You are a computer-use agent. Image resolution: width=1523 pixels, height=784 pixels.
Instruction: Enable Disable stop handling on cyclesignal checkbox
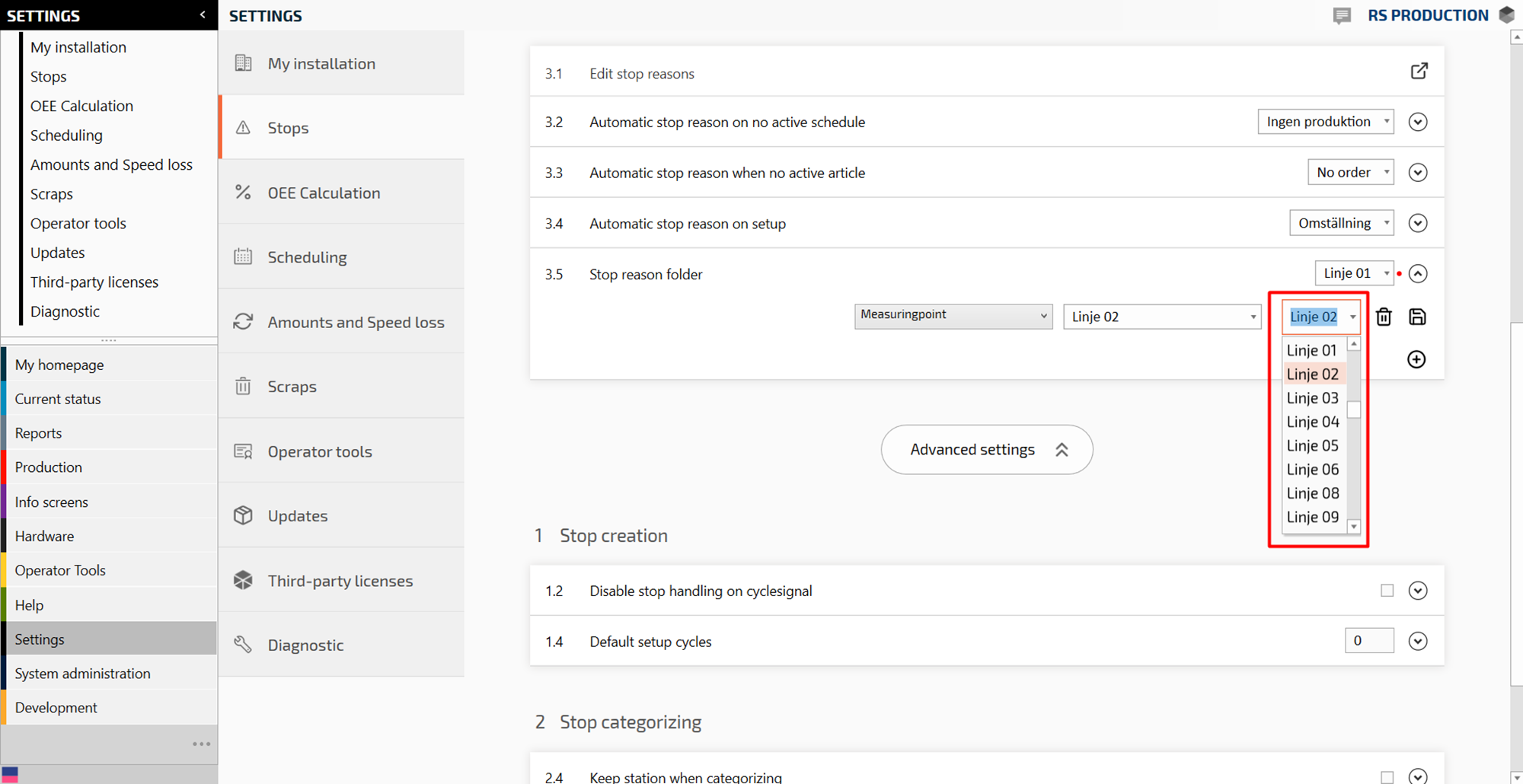(x=1387, y=591)
